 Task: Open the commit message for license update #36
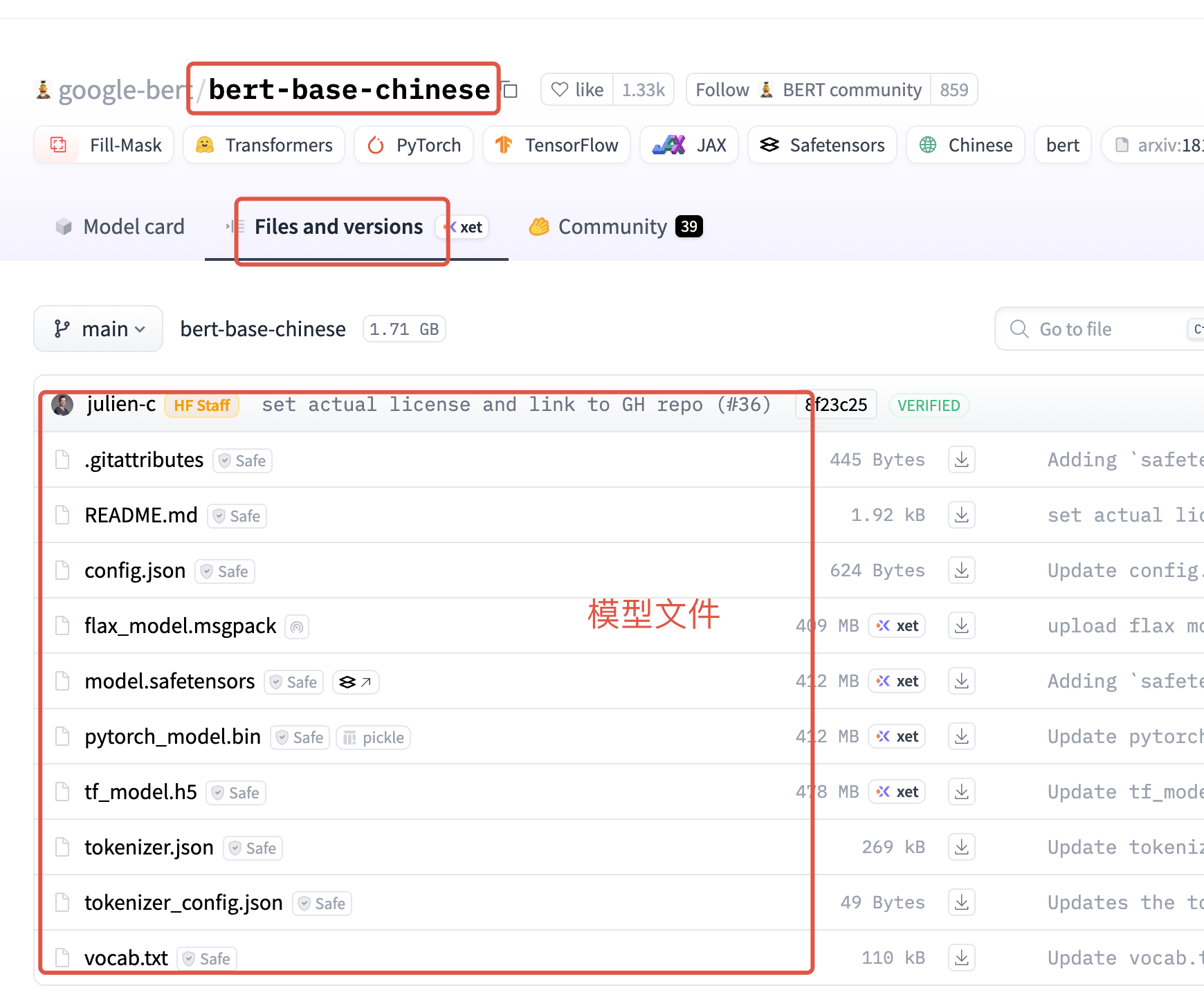click(516, 405)
